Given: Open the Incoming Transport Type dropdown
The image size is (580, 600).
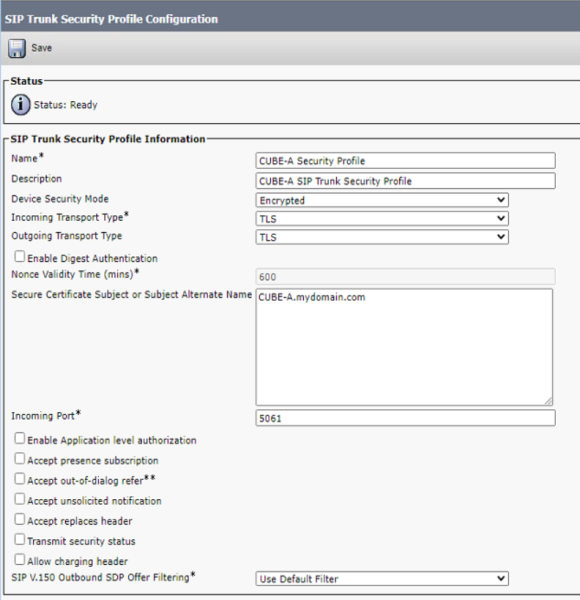Looking at the screenshot, I should click(382, 218).
